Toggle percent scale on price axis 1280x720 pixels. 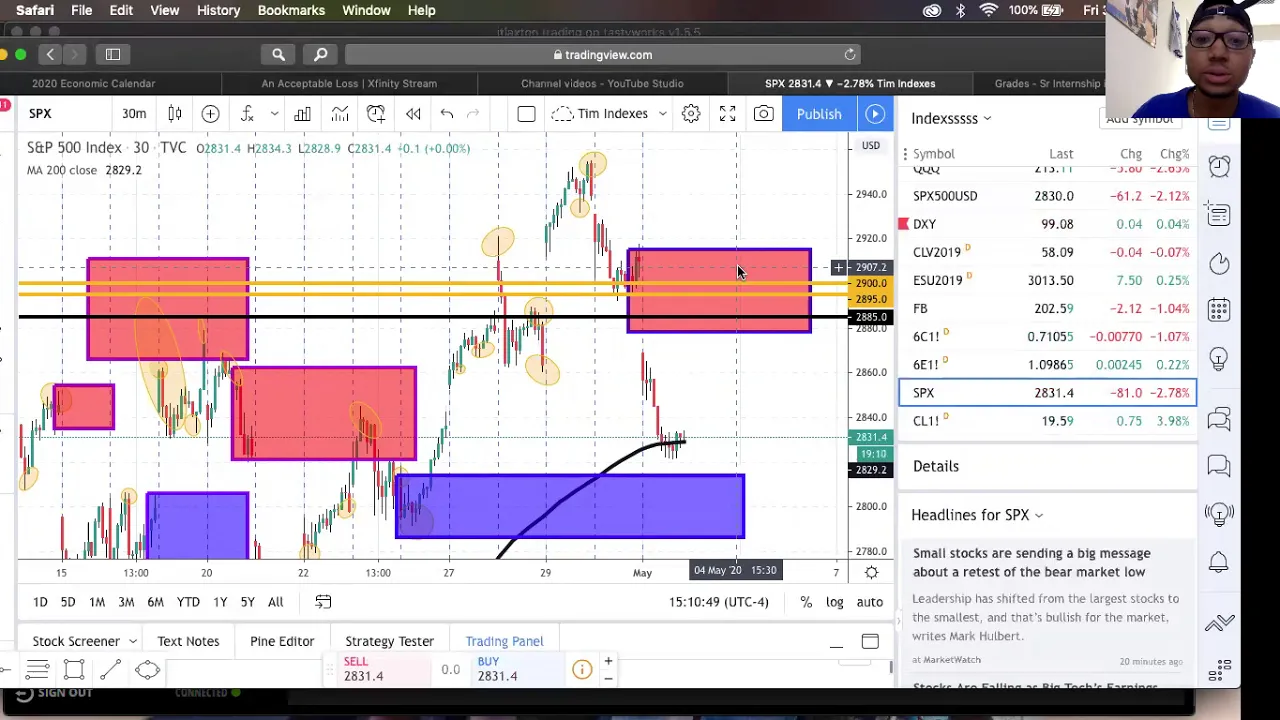(806, 602)
